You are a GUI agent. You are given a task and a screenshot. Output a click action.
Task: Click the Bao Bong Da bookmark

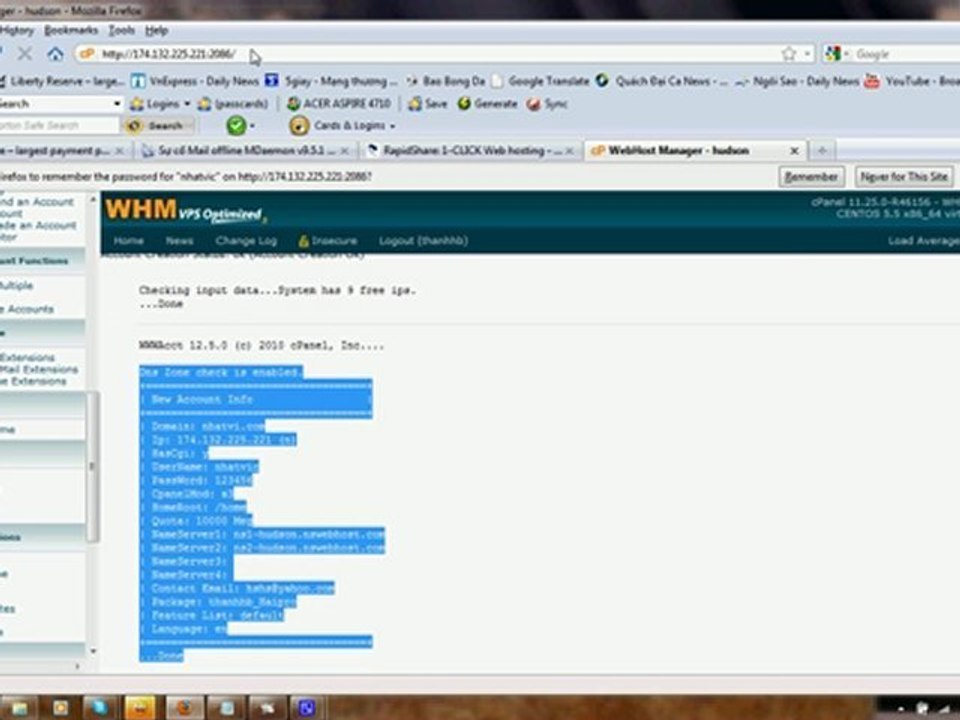point(446,81)
